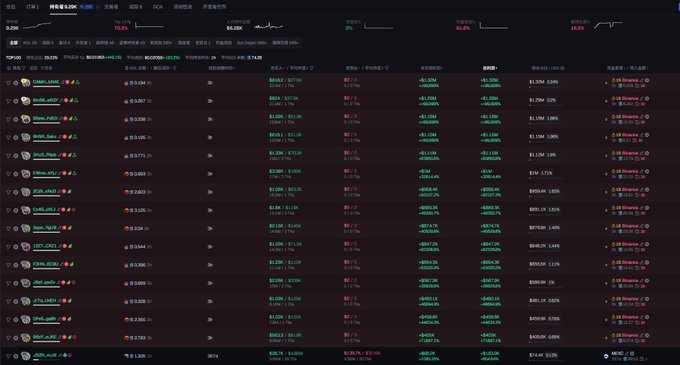Select the 持有者 9.29K tab
The image size is (680, 365).
[63, 7]
